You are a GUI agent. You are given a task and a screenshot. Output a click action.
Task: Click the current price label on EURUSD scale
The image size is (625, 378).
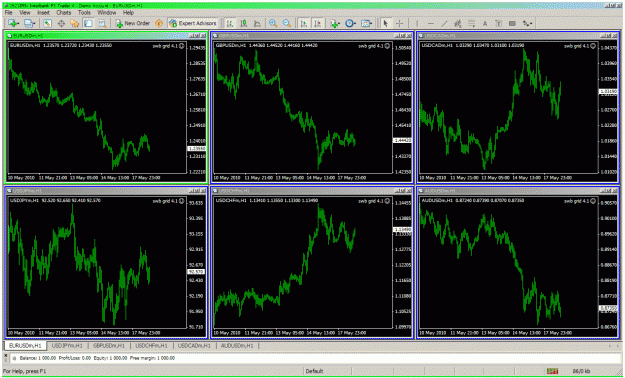click(197, 148)
